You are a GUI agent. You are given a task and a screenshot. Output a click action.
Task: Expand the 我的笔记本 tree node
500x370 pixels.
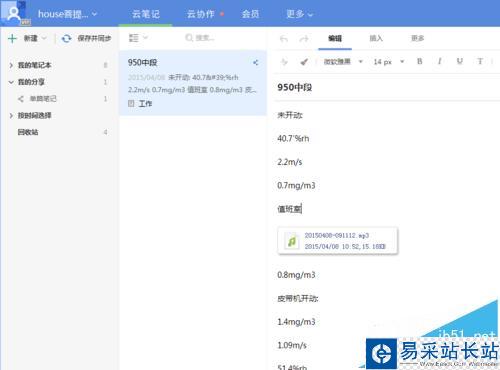point(11,65)
